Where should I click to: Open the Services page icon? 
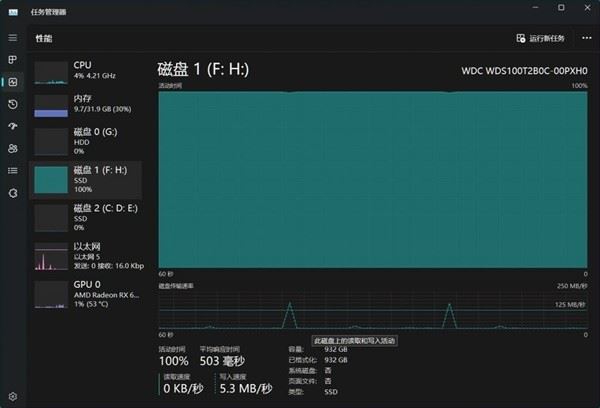[13, 193]
